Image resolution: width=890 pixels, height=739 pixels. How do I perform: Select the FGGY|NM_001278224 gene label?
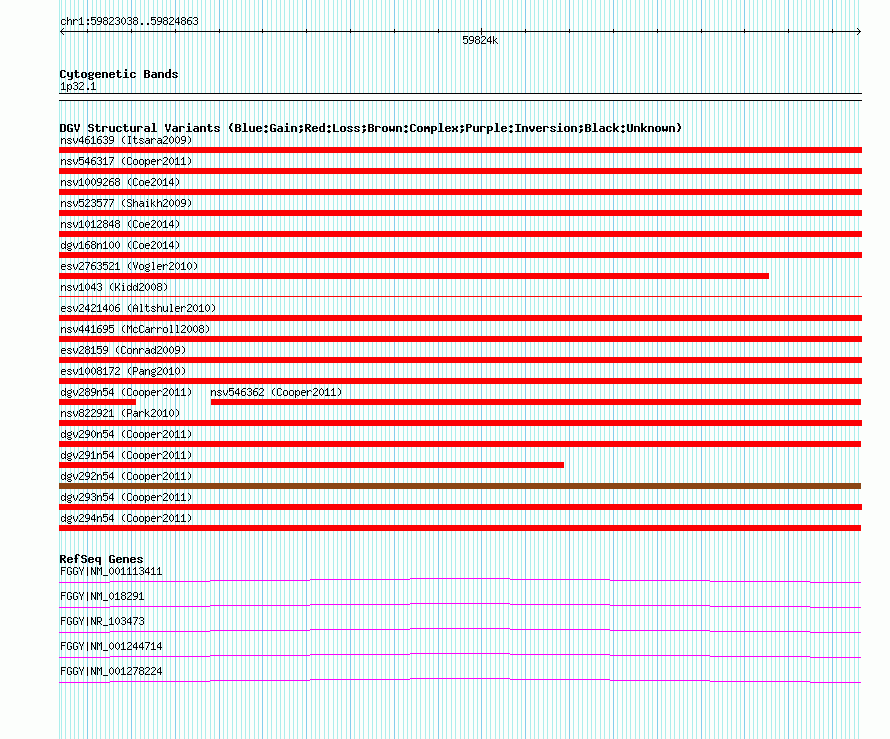[x=111, y=671]
